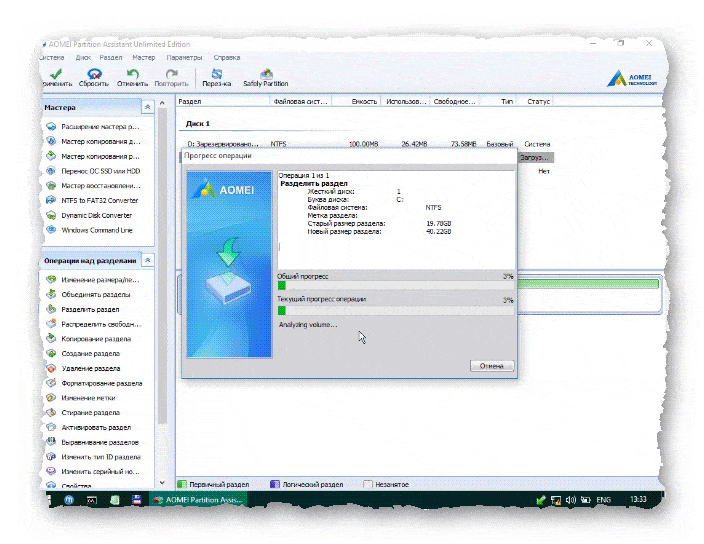Select Allocate free space (Распределить свободн...)
The width and height of the screenshot is (704, 544).
[93, 324]
